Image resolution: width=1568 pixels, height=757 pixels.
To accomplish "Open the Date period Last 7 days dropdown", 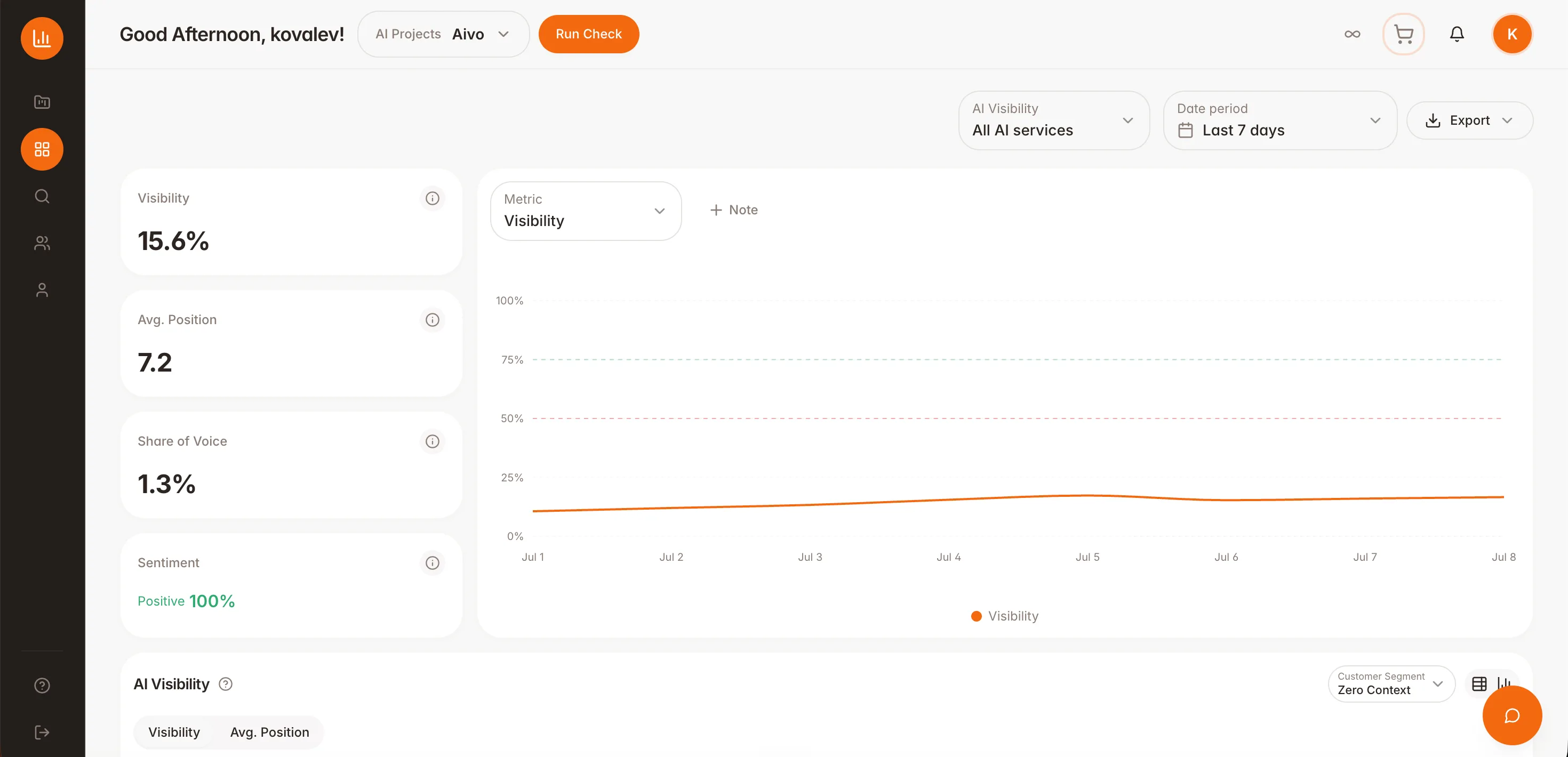I will pyautogui.click(x=1279, y=120).
